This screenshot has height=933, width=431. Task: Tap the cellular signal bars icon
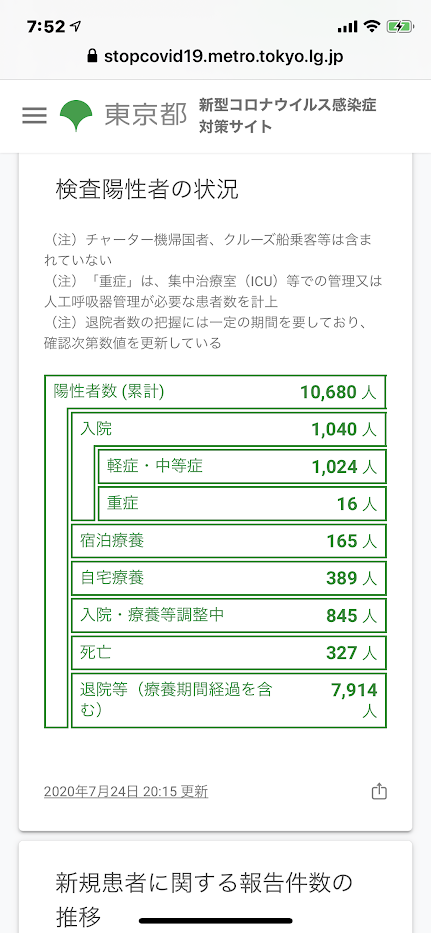point(347,27)
